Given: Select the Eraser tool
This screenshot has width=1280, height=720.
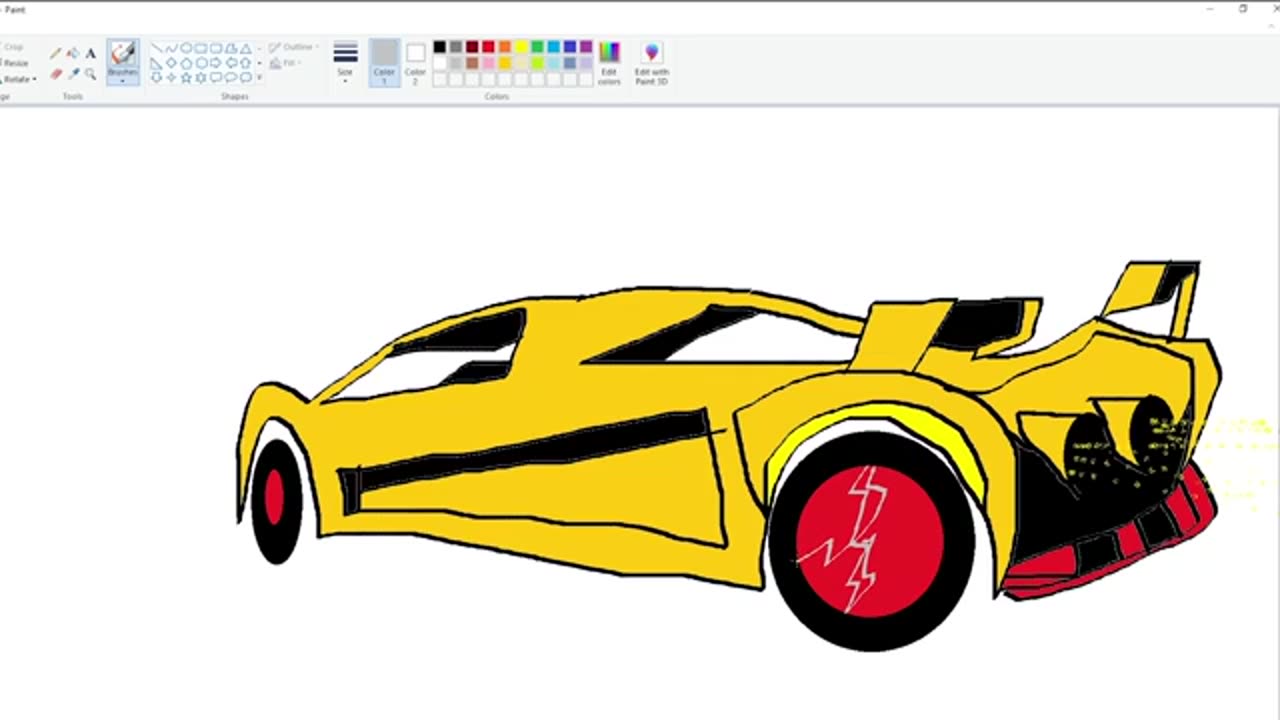Looking at the screenshot, I should tap(56, 74).
